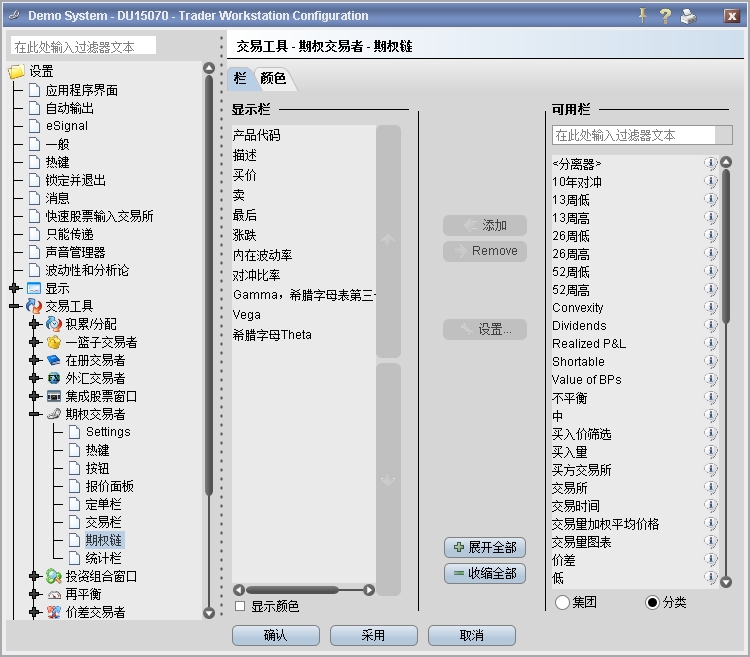The image size is (750, 657).
Task: Switch to the 颜色 tab
Action: click(273, 78)
